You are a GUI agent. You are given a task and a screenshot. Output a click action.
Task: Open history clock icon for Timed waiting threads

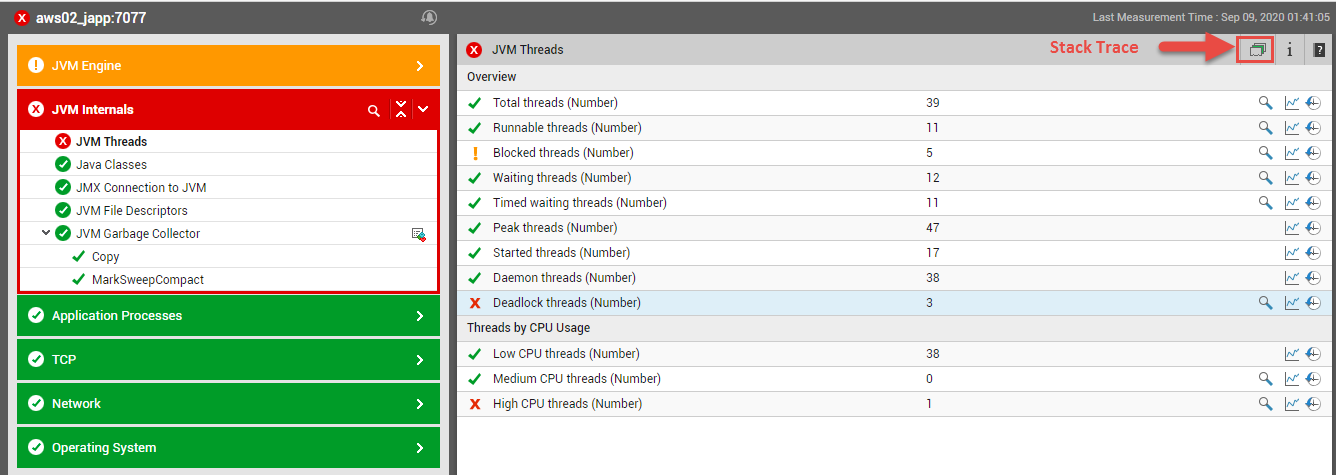point(1314,203)
